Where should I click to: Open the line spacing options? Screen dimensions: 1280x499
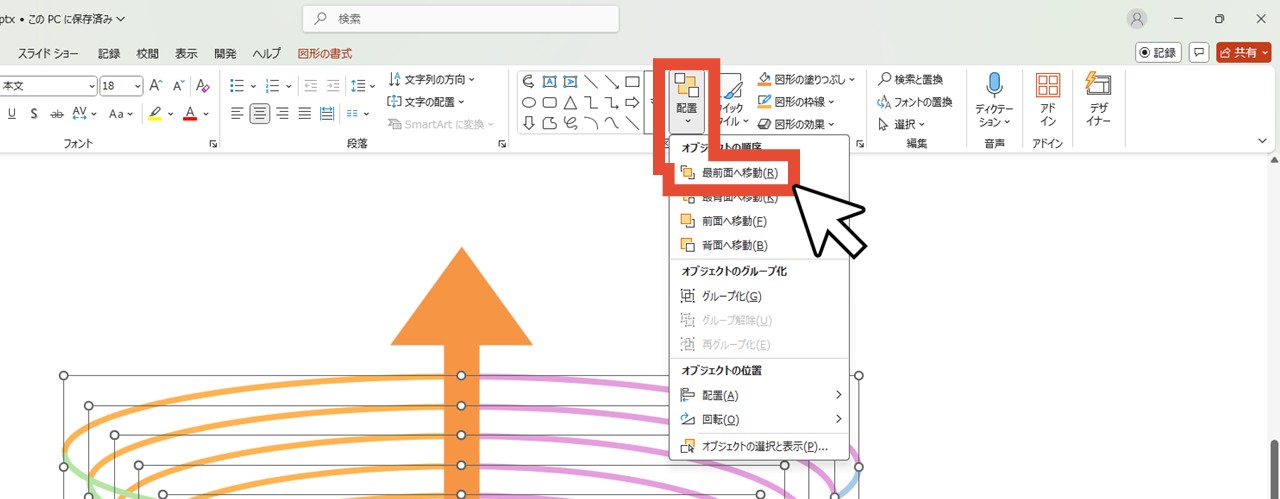tap(361, 86)
